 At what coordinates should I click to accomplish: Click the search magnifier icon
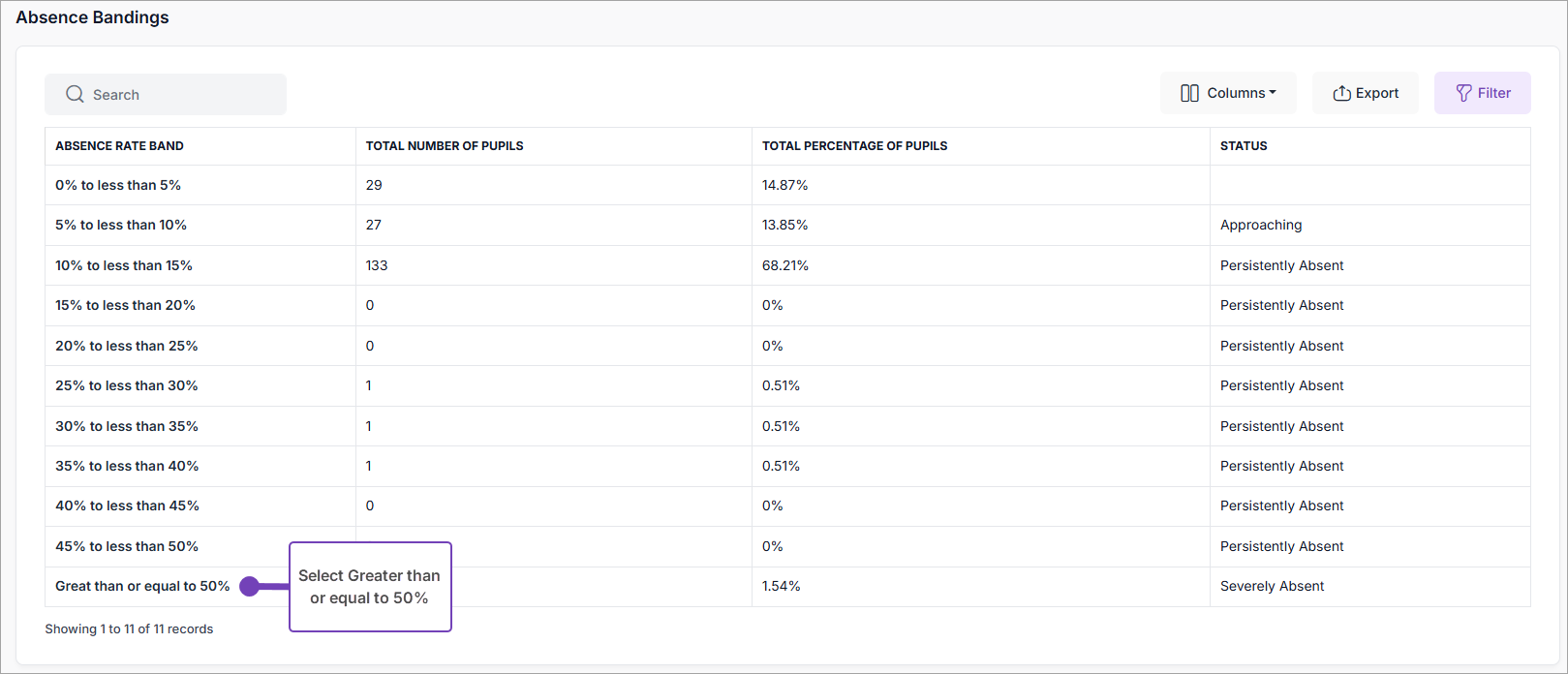(75, 94)
